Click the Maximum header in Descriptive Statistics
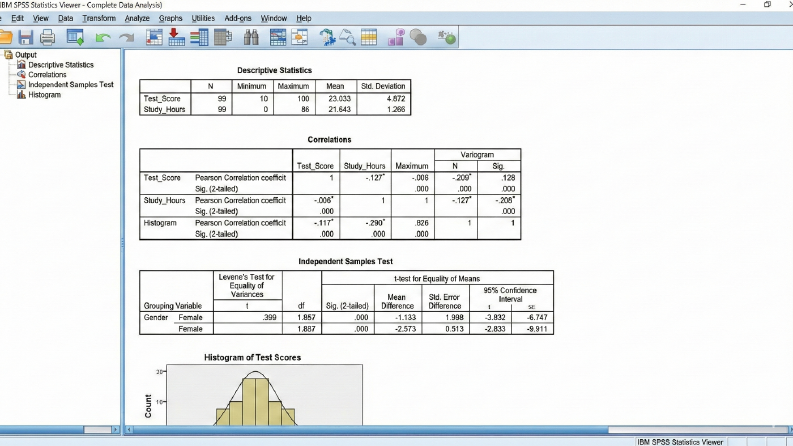Screen dimensions: 793x446 click(293, 86)
